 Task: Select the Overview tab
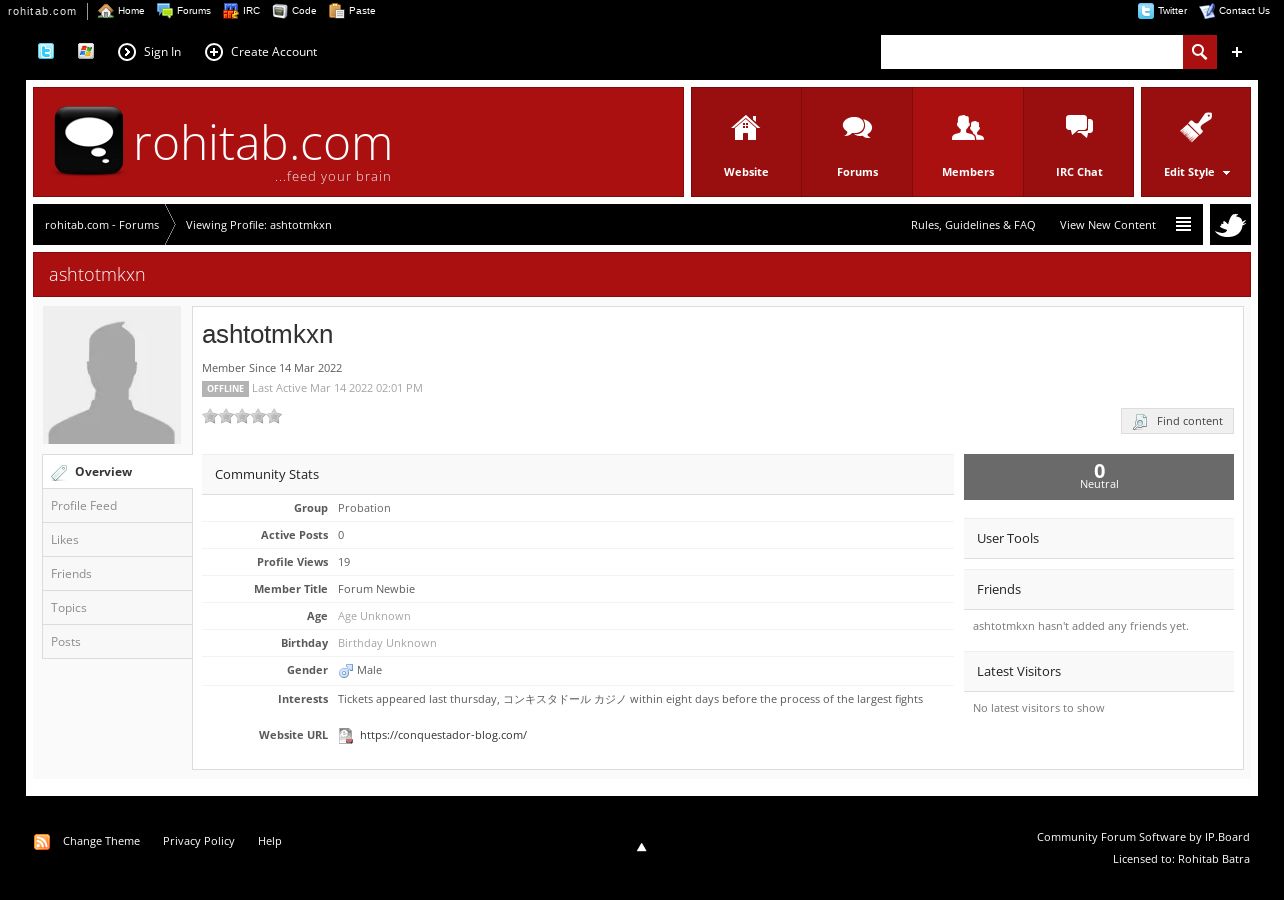click(117, 472)
